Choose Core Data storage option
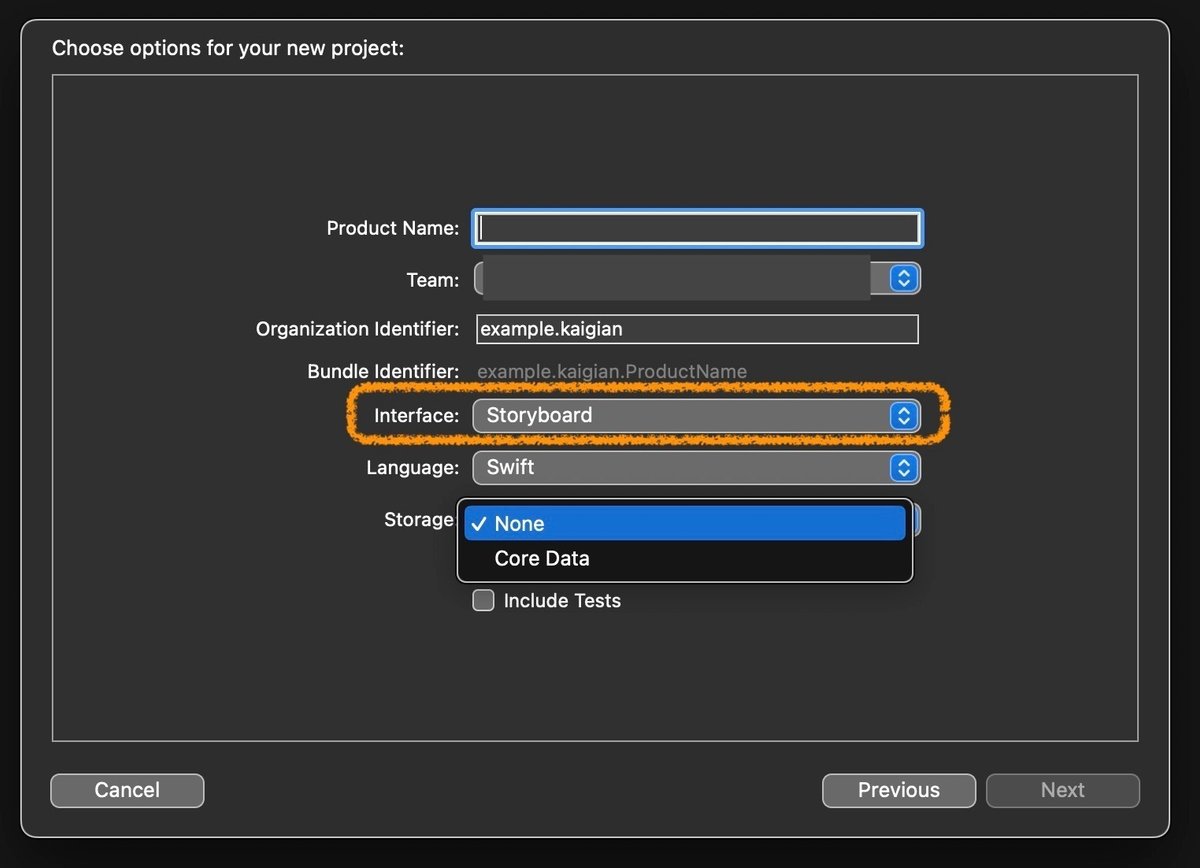This screenshot has width=1200, height=868. point(685,558)
